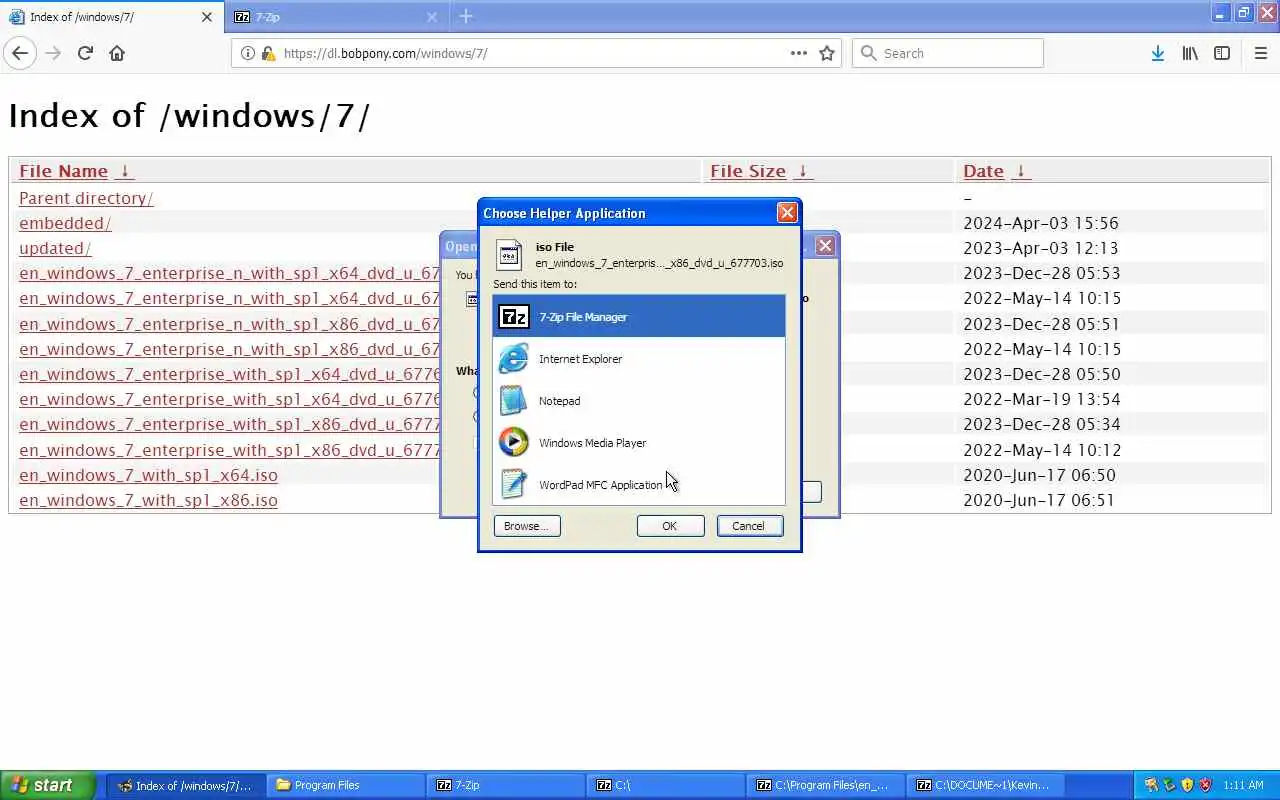Click the Browse... button
The width and height of the screenshot is (1280, 800).
tap(527, 526)
